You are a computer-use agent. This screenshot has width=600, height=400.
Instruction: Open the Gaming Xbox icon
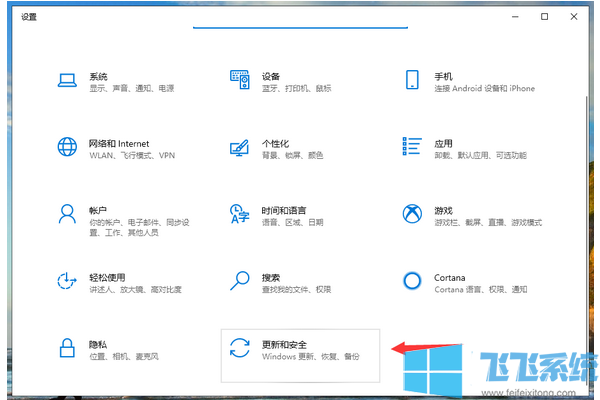(x=412, y=214)
